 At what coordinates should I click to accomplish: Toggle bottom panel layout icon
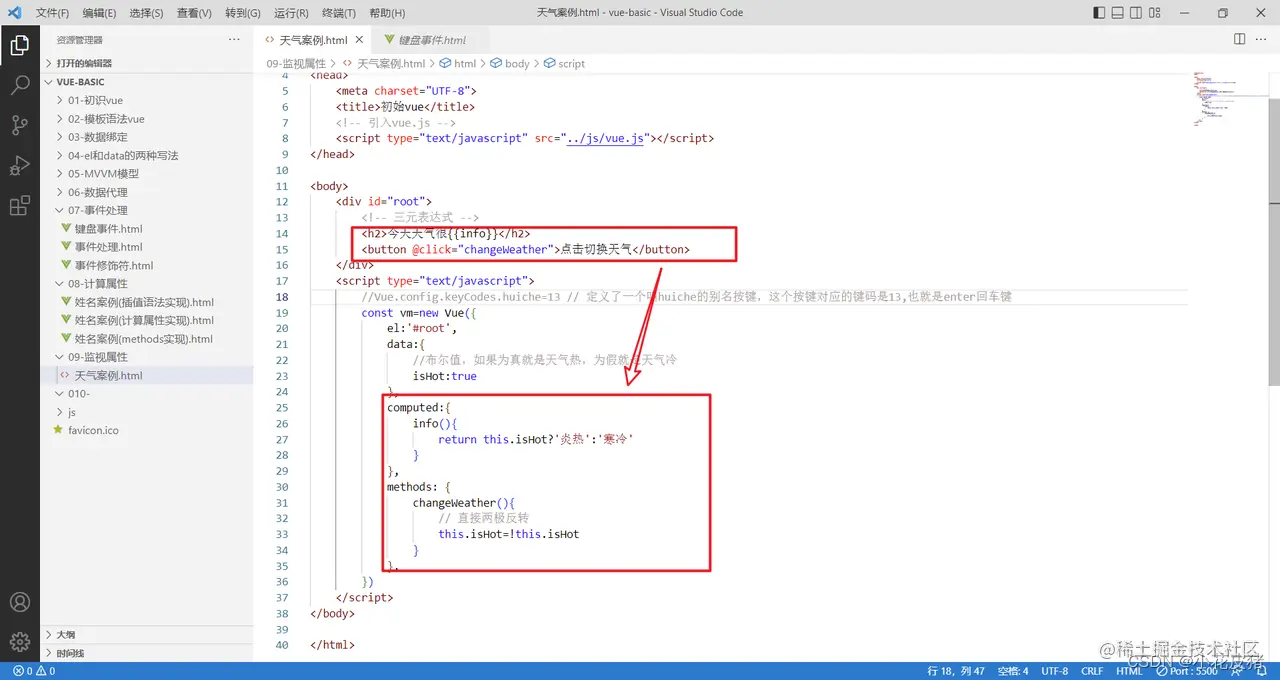tap(1118, 13)
